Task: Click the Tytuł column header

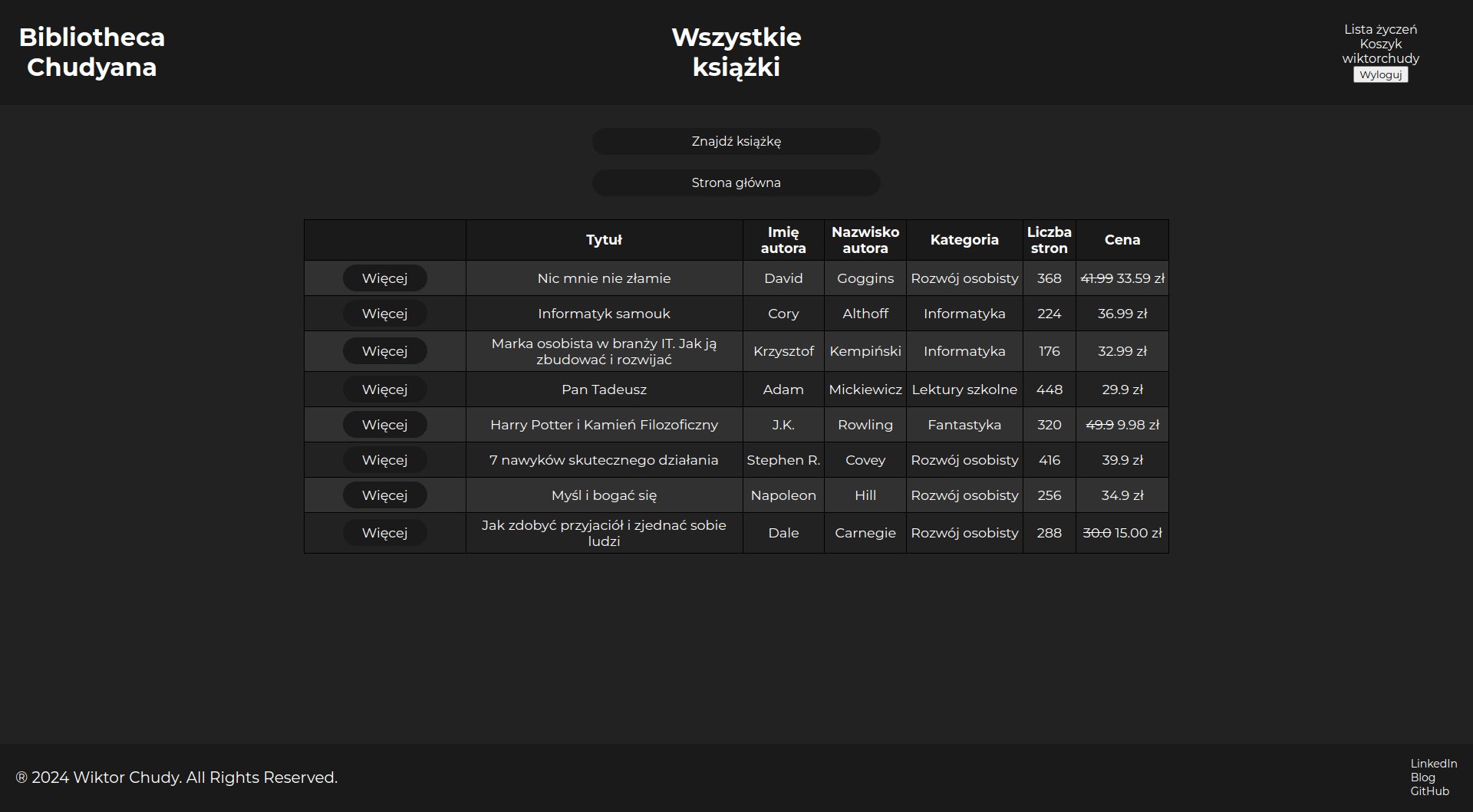Action: [x=604, y=240]
